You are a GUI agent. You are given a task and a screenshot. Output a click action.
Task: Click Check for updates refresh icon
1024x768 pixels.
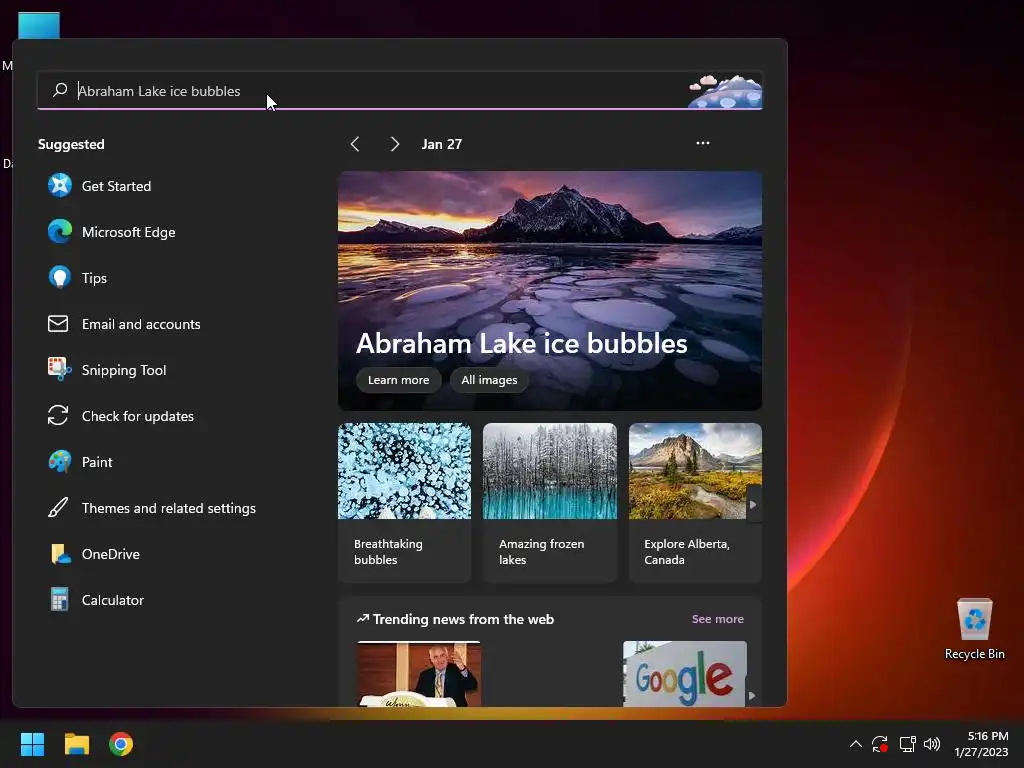[x=58, y=415]
